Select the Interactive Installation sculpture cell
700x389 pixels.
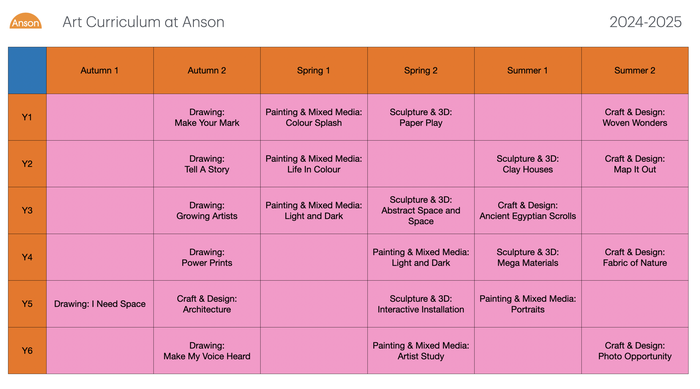pos(421,304)
